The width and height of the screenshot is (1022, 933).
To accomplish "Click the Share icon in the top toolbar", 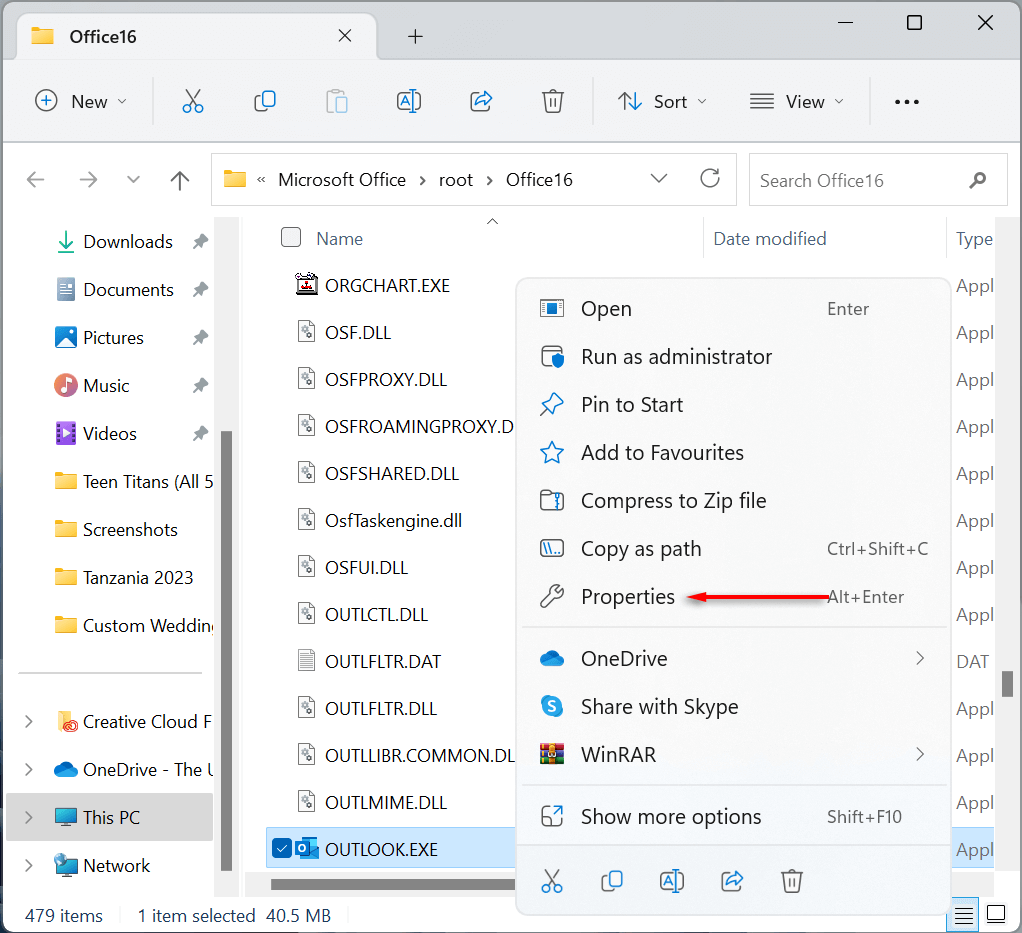I will click(x=481, y=101).
